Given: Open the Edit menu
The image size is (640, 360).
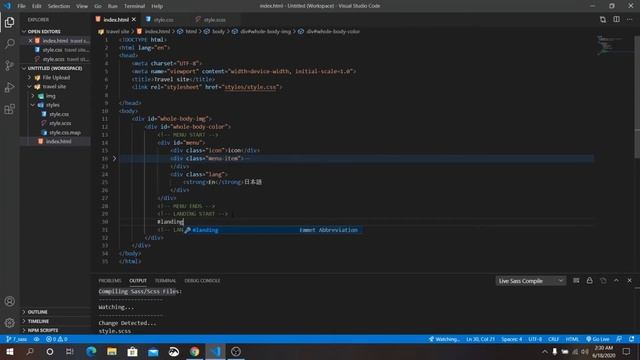Looking at the screenshot, I should point(37,6).
